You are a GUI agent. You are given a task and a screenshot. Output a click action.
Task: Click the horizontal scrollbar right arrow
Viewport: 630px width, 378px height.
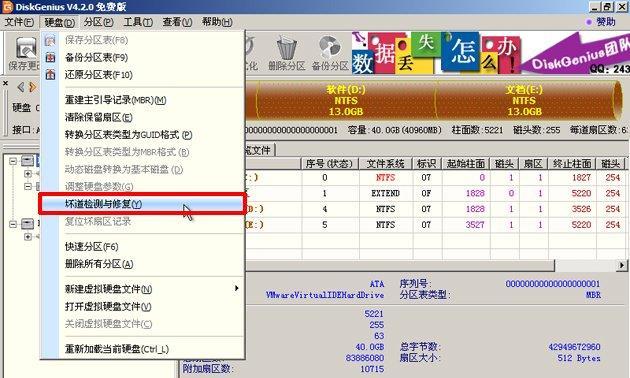coord(622,265)
